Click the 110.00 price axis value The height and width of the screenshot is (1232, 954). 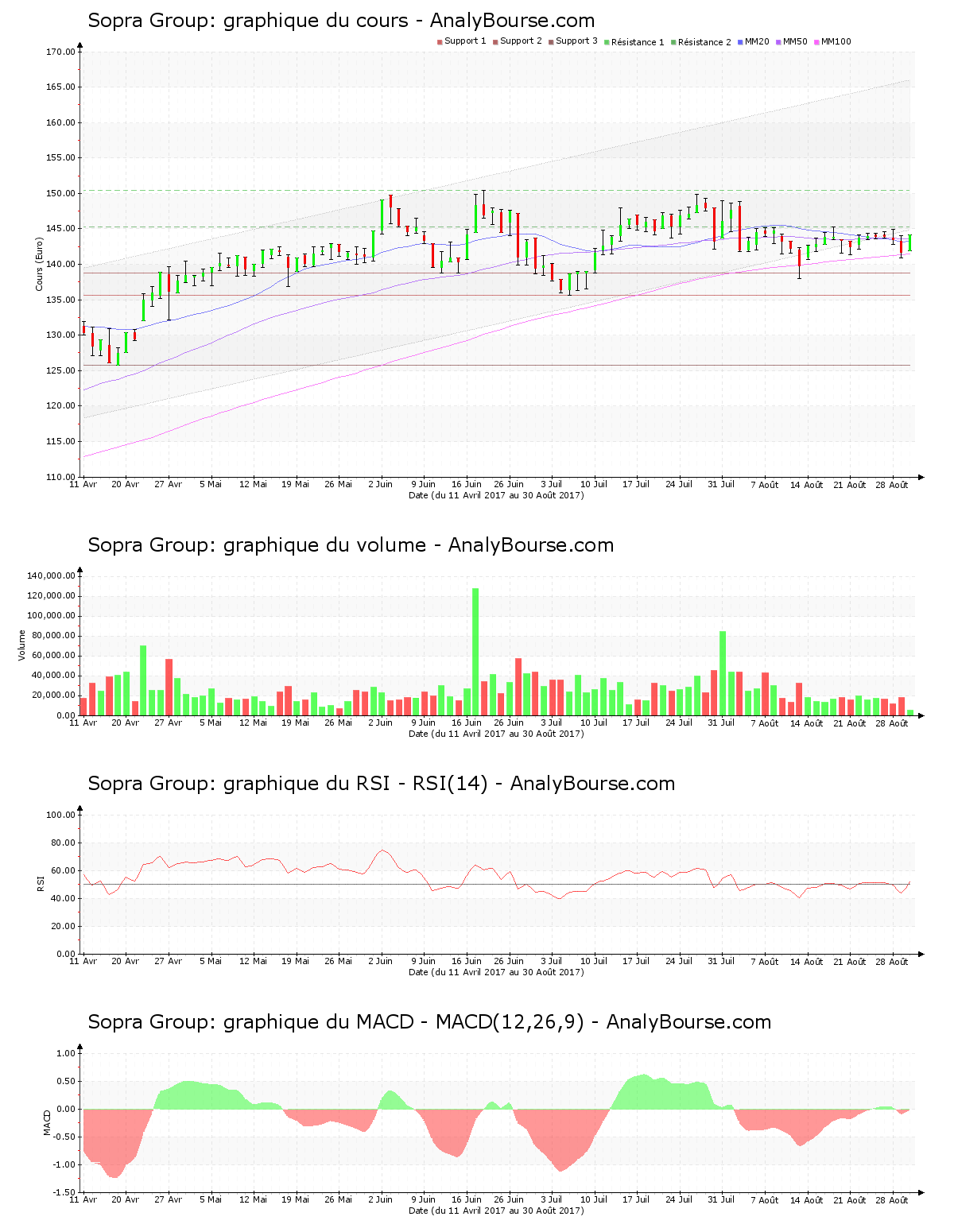(x=60, y=477)
